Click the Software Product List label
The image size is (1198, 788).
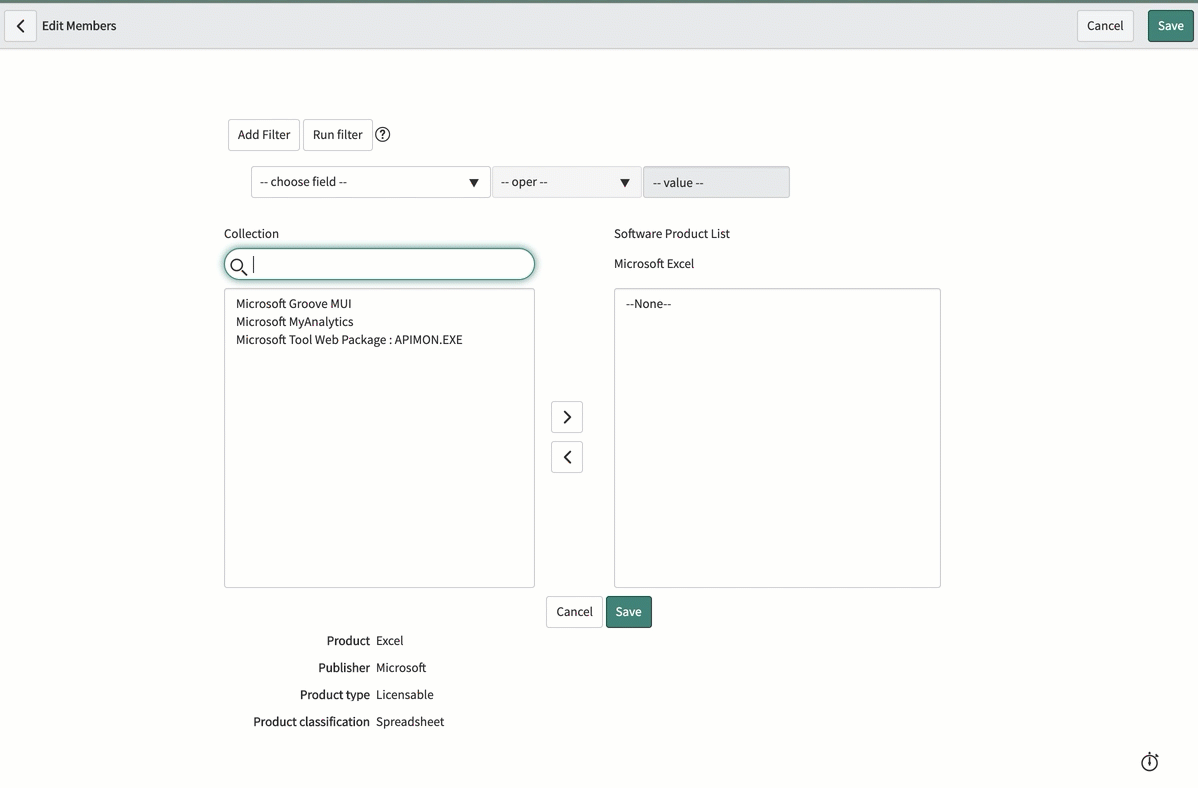pos(672,234)
